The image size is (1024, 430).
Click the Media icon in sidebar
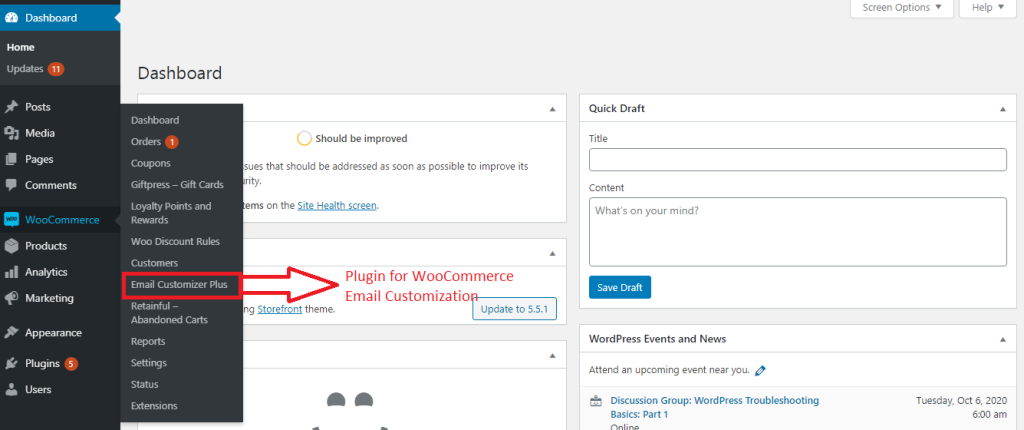click(x=11, y=133)
